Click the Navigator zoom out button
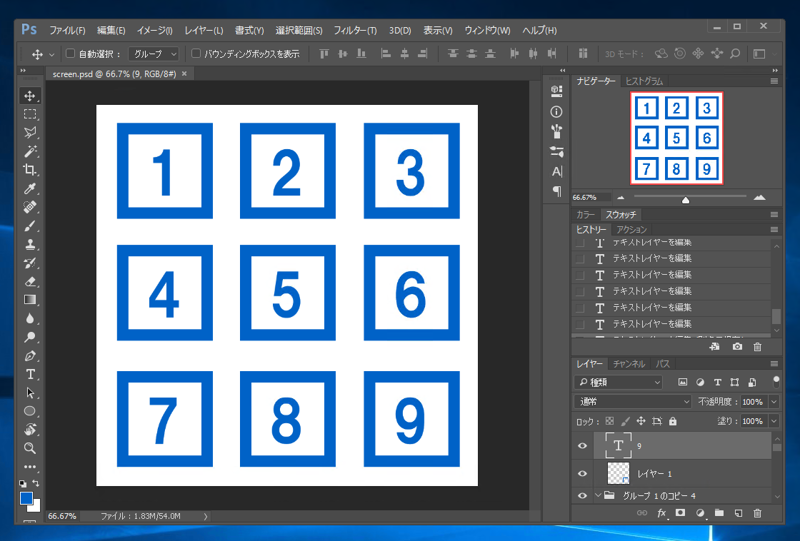 (620, 198)
